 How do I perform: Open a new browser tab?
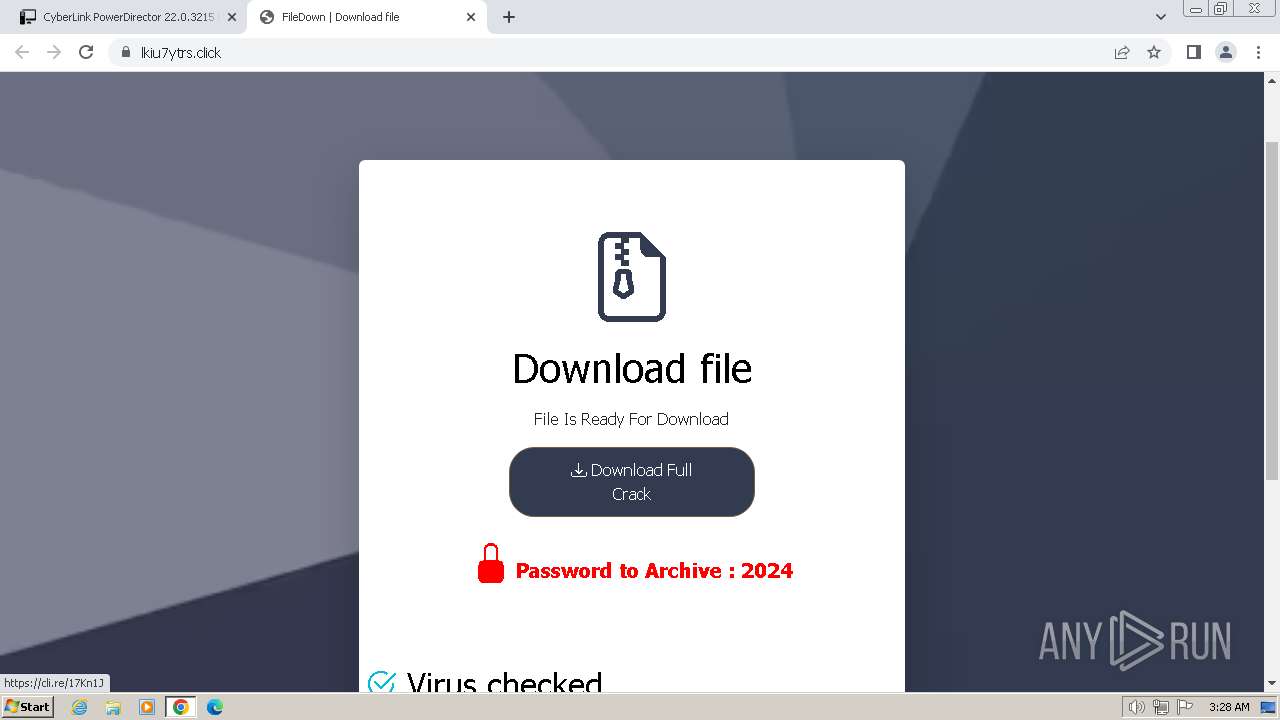(x=509, y=17)
